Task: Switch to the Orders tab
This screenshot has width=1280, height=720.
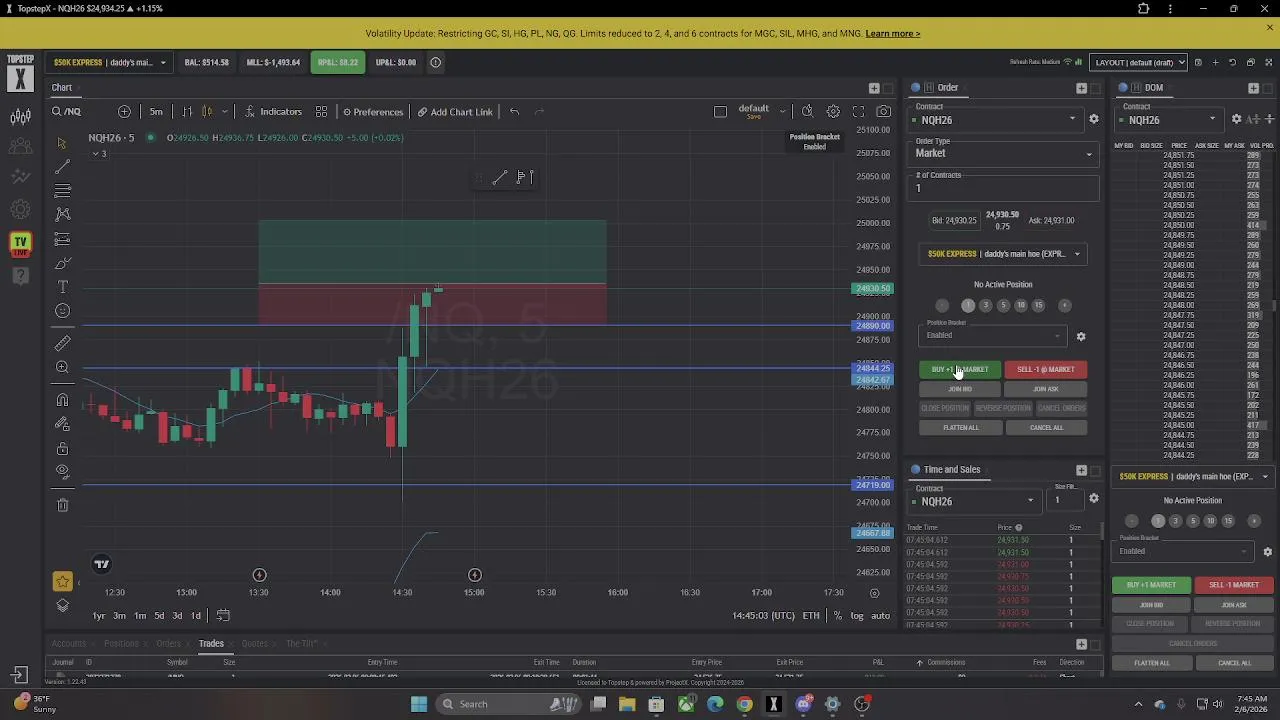Action: pos(168,643)
